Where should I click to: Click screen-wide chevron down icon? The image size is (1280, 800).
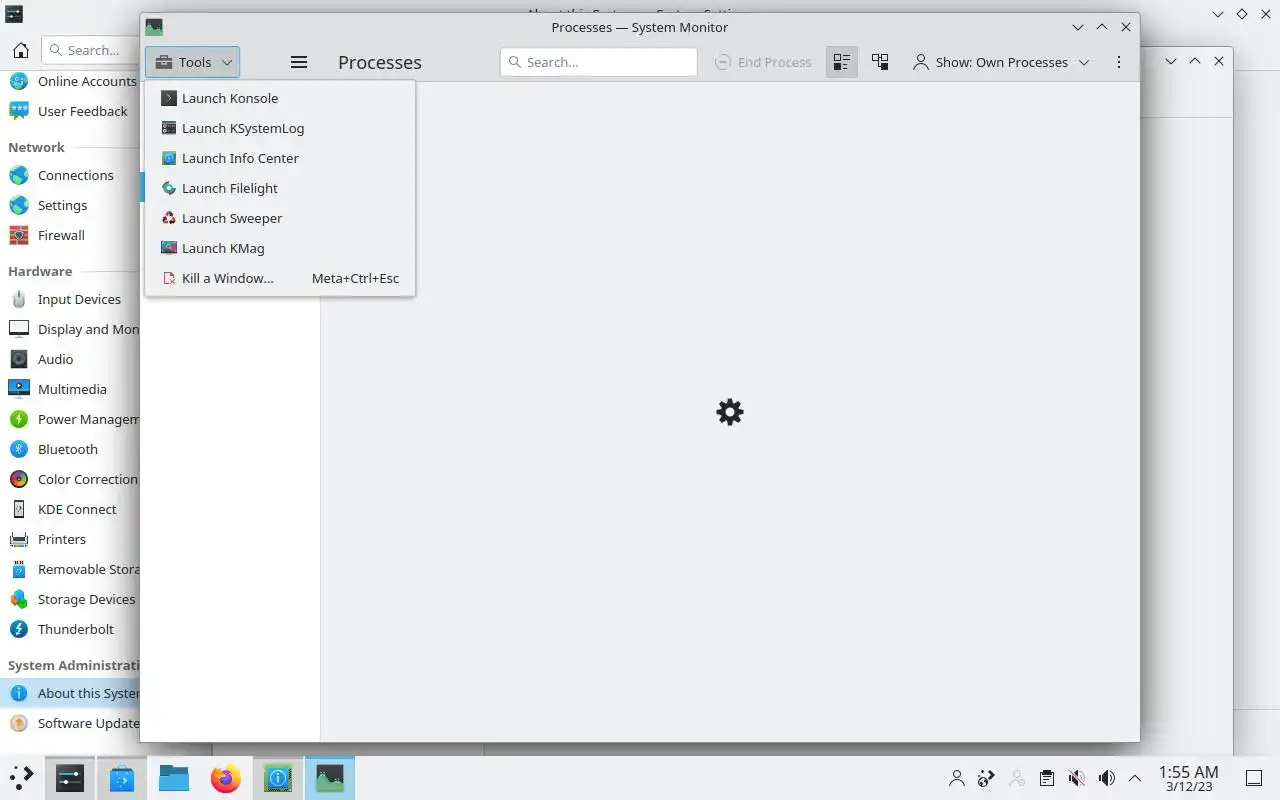1217,14
